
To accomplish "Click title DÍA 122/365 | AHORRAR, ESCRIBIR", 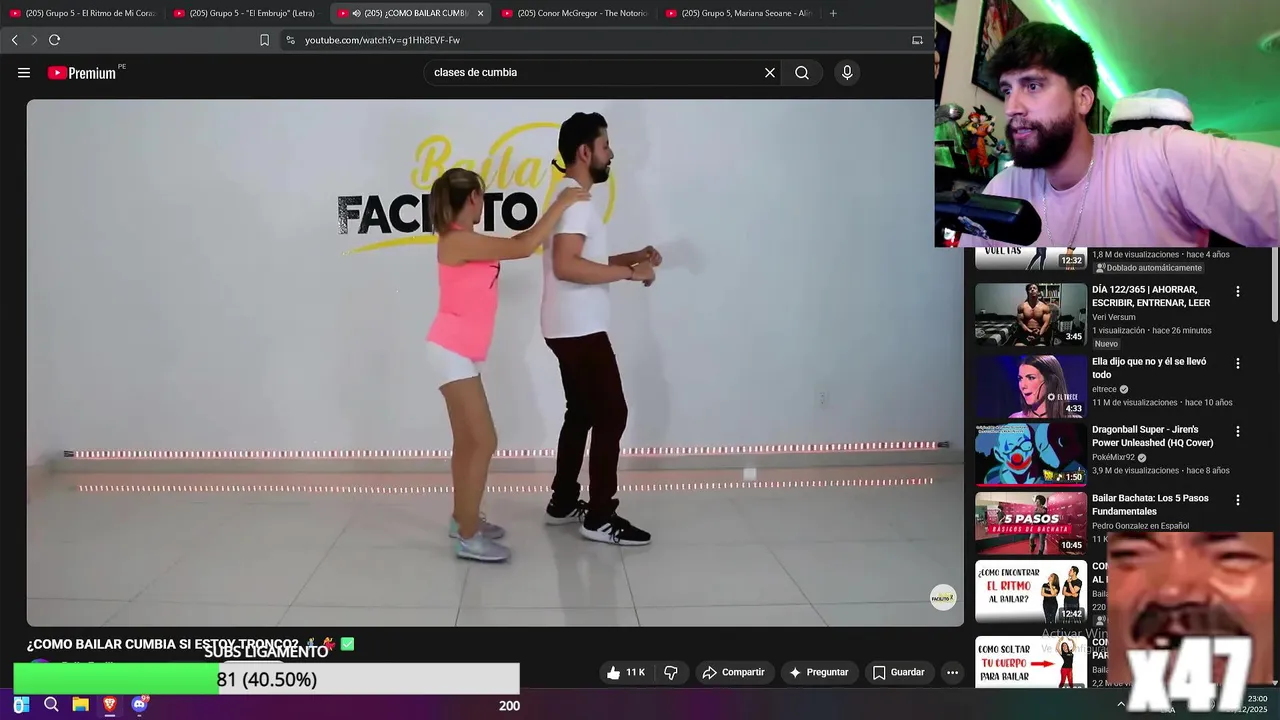I will click(1151, 296).
